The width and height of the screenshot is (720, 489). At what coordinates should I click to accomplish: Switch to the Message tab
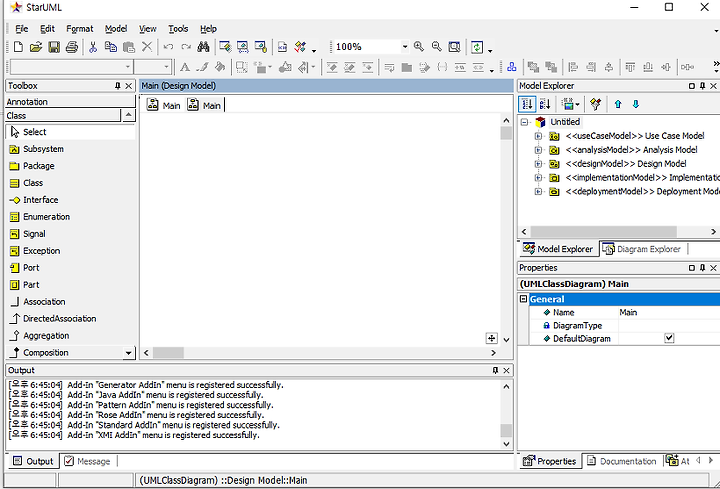tap(88, 461)
